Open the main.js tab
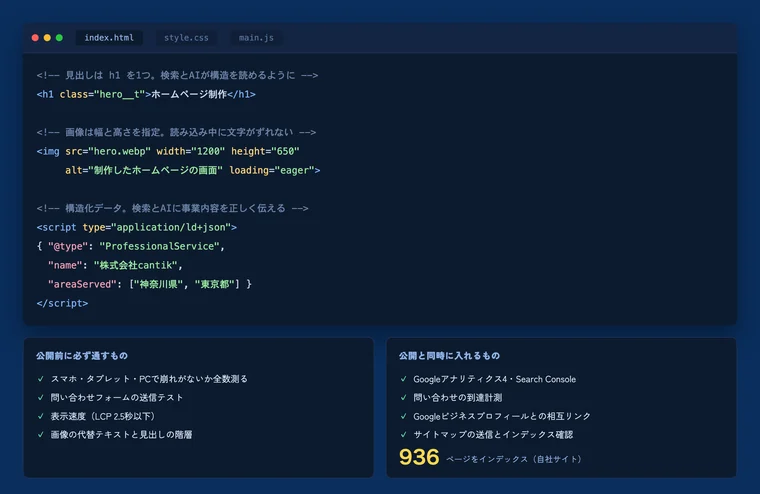760x494 pixels. coord(256,38)
